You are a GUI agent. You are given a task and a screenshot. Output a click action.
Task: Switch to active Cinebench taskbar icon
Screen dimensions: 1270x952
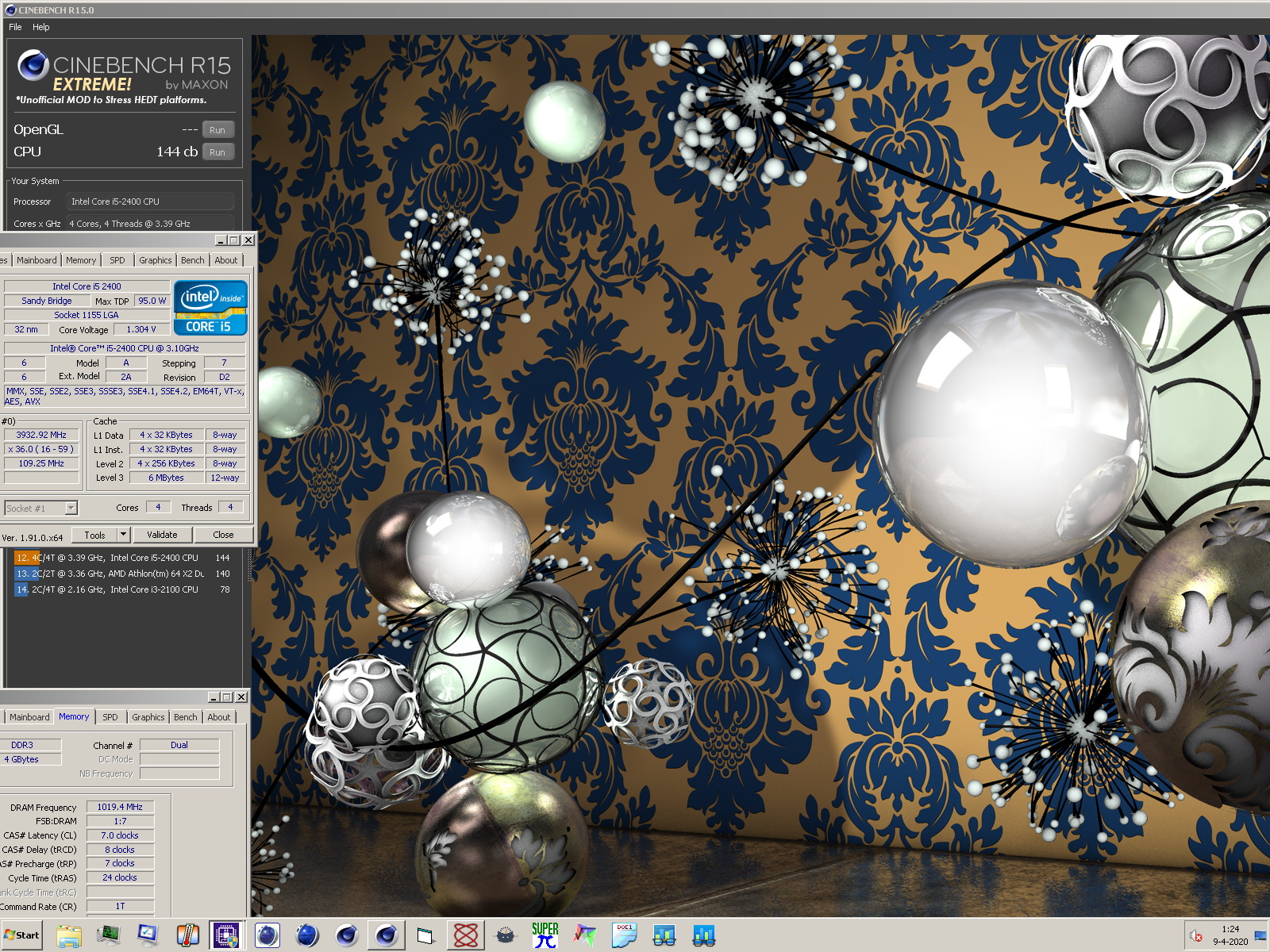coord(387,936)
